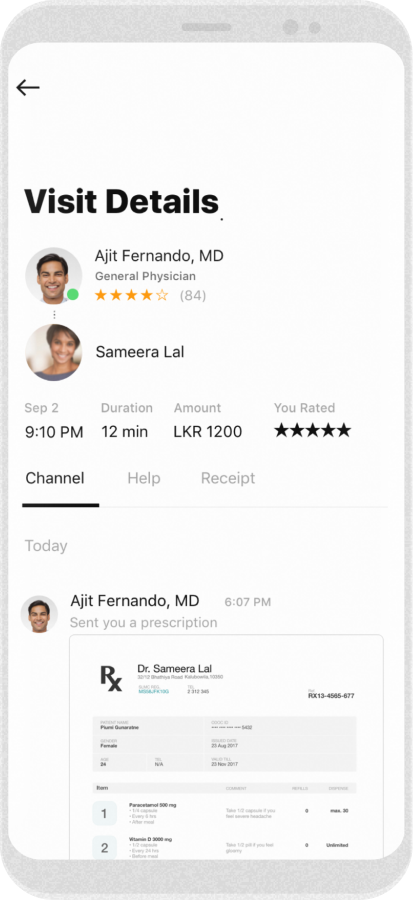The image size is (413, 900).
Task: Open the prescription item number 2 badge
Action: click(x=104, y=848)
